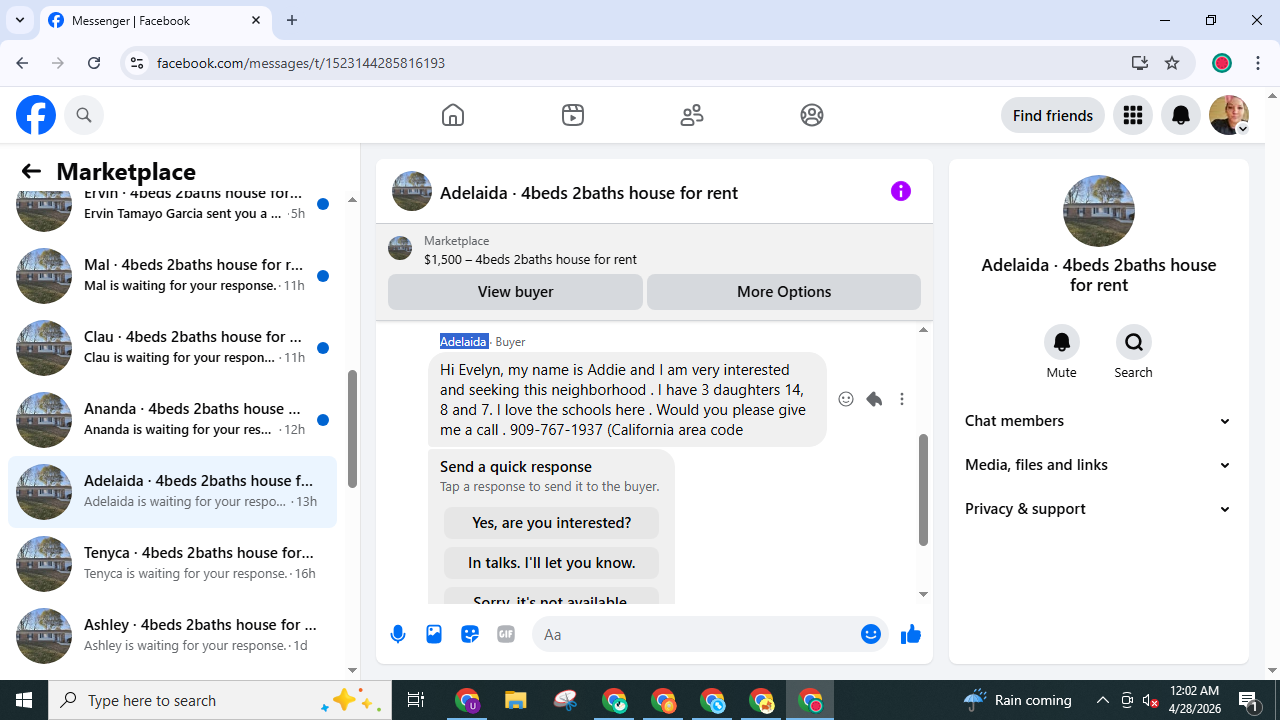1280x720 pixels.
Task: Open the Rain coming weather widget
Action: [1017, 700]
